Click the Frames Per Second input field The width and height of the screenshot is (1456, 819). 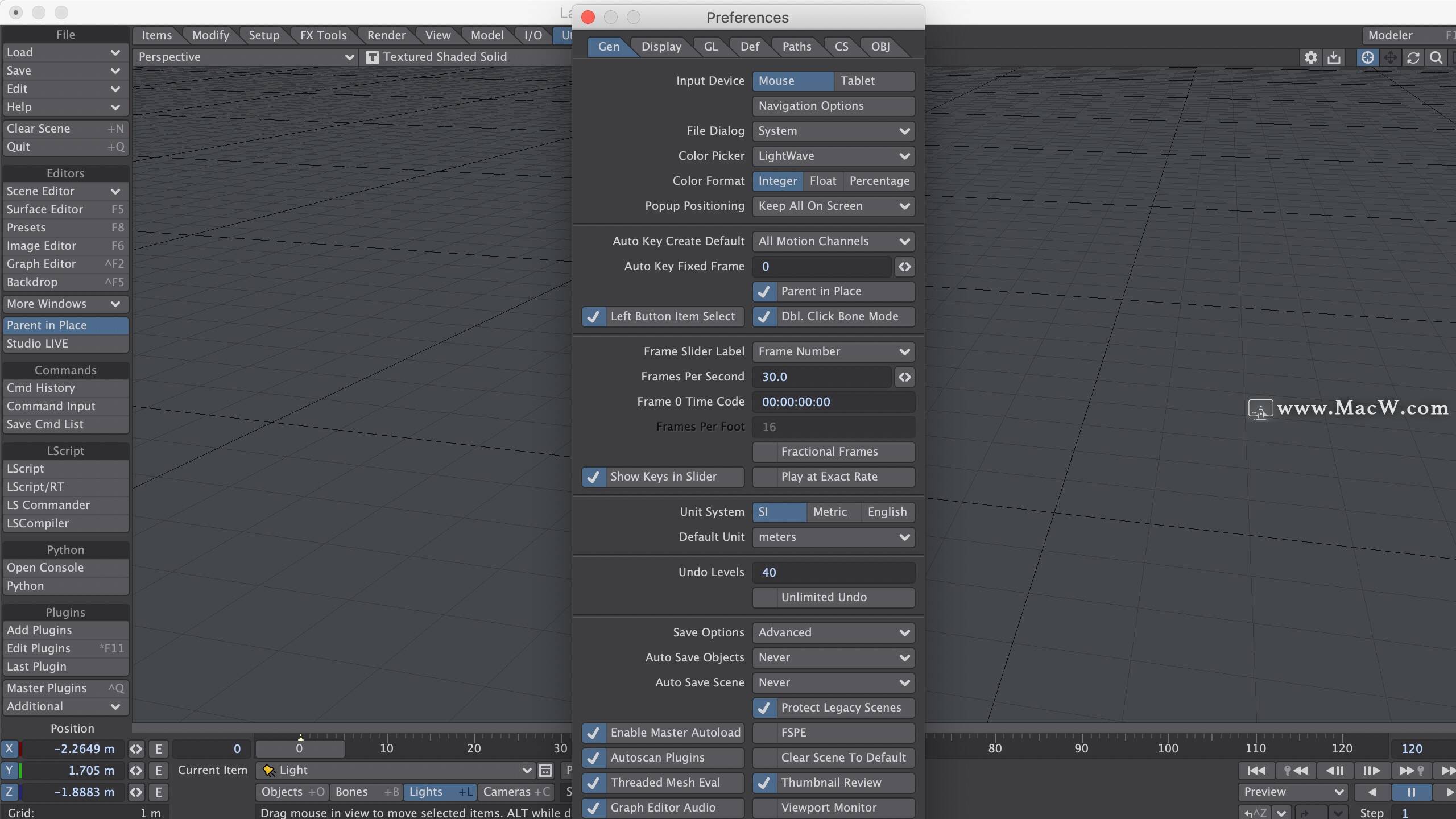pyautogui.click(x=824, y=376)
